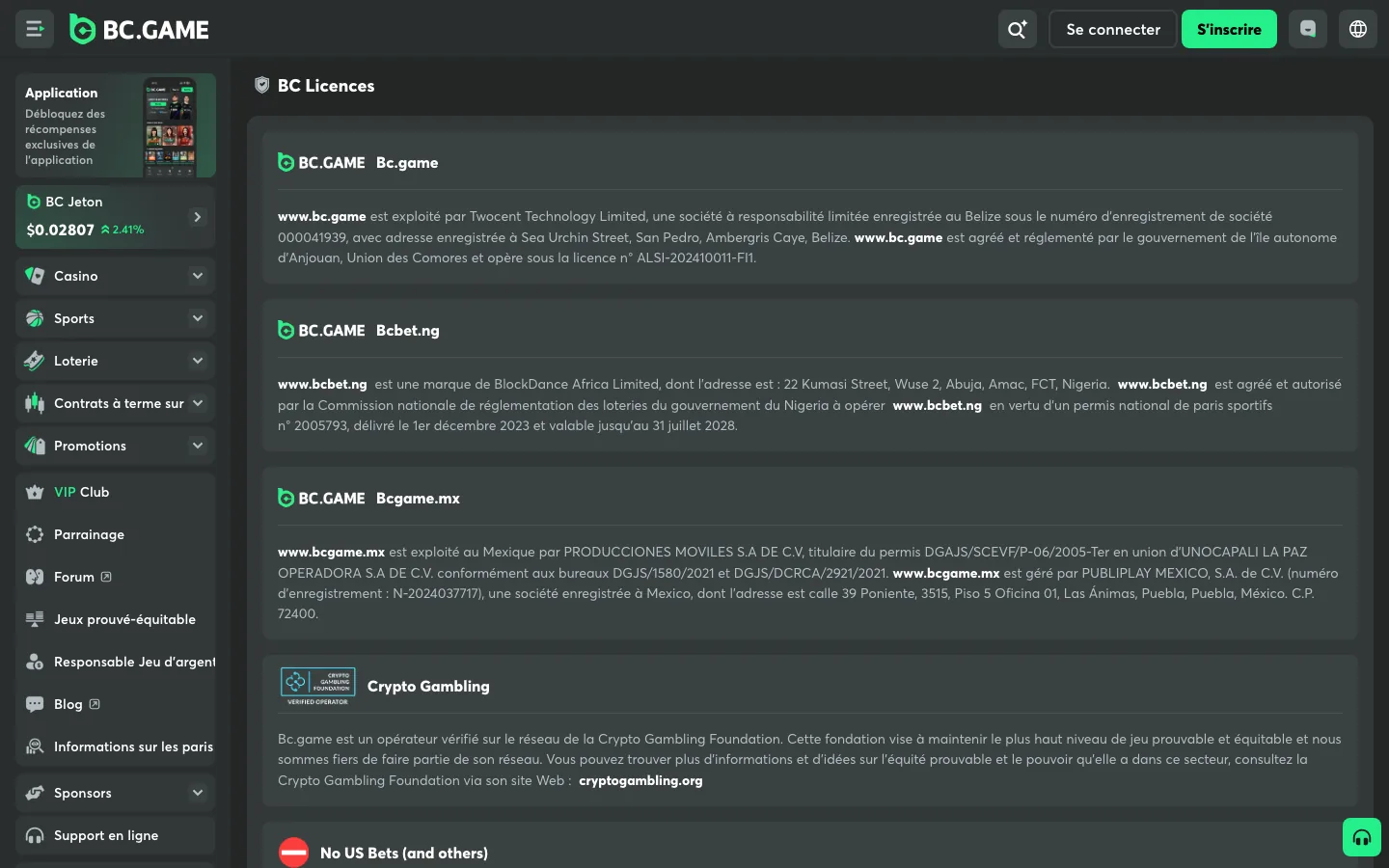Viewport: 1389px width, 868px height.
Task: Select the Casino cards icon
Action: [35, 276]
